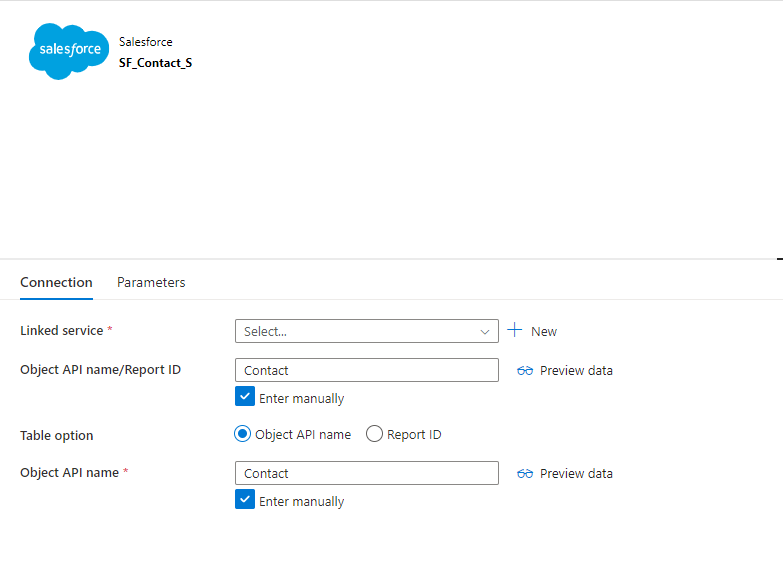Uncheck Enter manually under Object API name/Report ID
The width and height of the screenshot is (783, 562).
[245, 397]
